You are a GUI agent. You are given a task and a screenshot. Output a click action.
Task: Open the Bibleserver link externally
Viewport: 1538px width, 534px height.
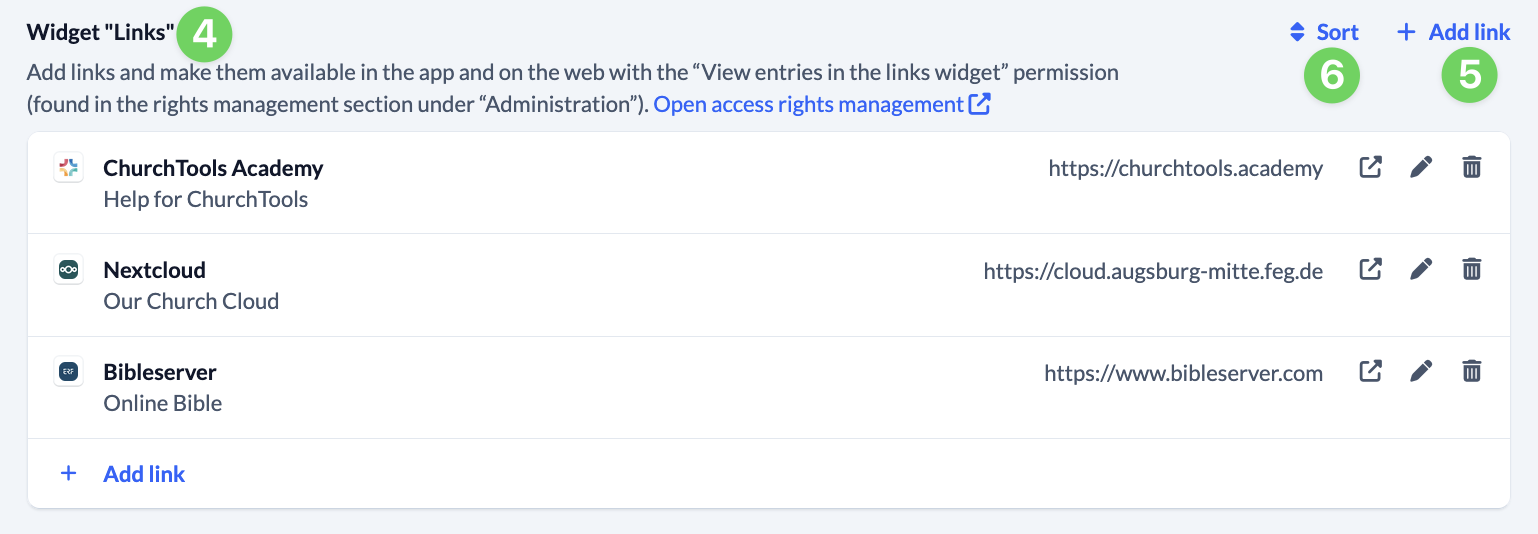click(1370, 371)
